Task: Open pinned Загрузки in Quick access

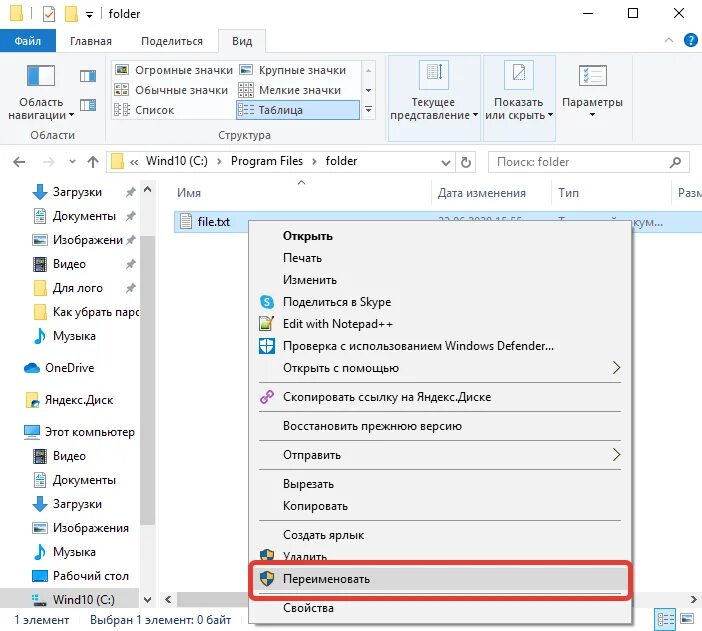Action: pyautogui.click(x=77, y=192)
